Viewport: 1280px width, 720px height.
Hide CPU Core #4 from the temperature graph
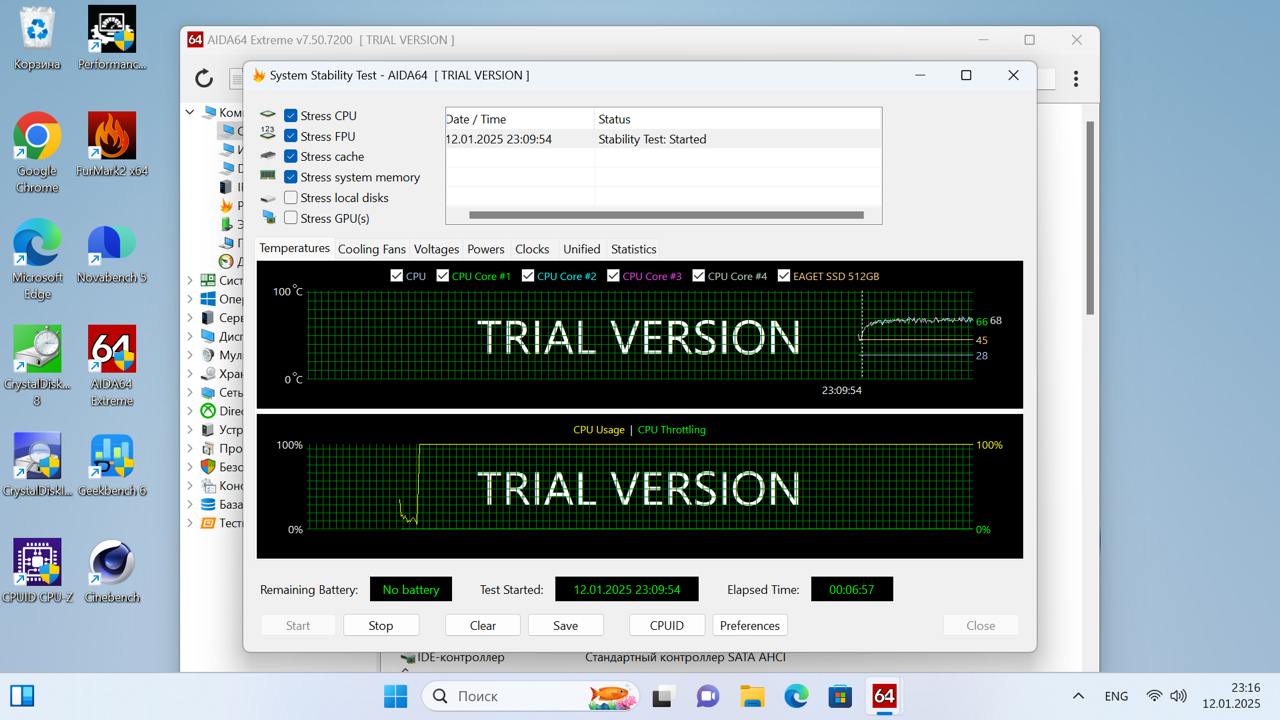tap(699, 276)
